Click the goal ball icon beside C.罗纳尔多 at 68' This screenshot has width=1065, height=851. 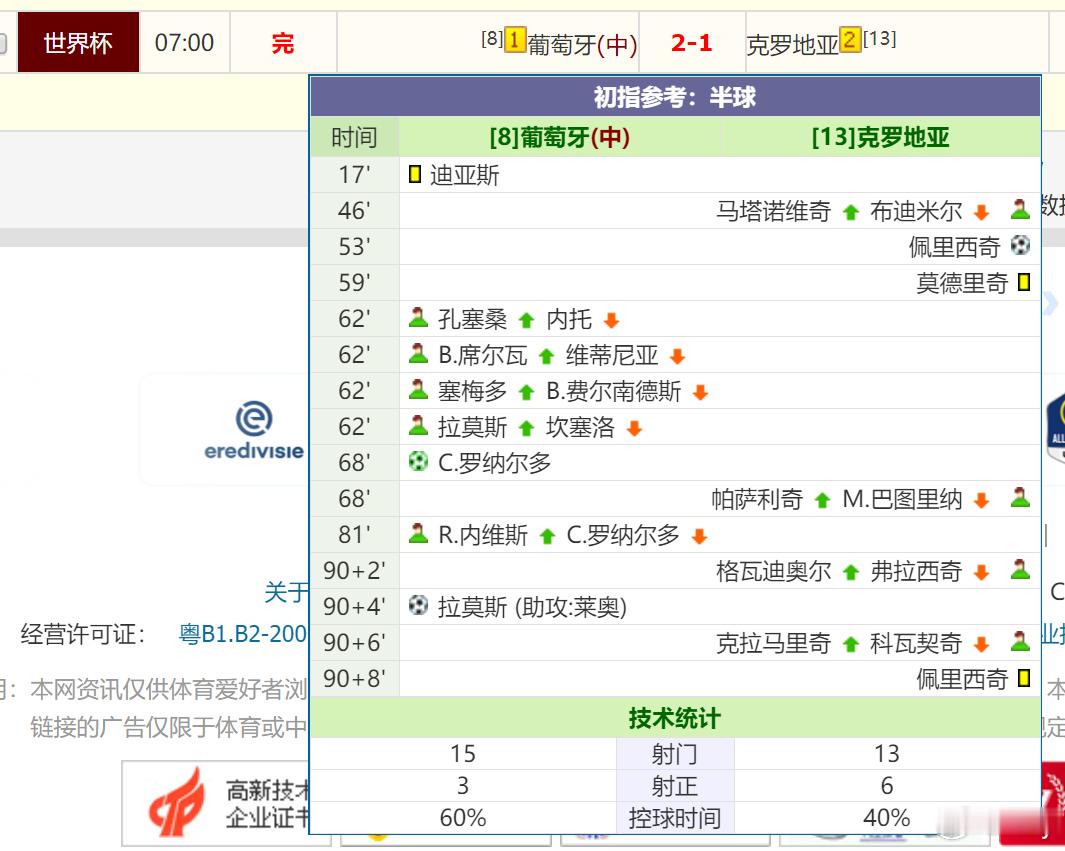tap(418, 462)
